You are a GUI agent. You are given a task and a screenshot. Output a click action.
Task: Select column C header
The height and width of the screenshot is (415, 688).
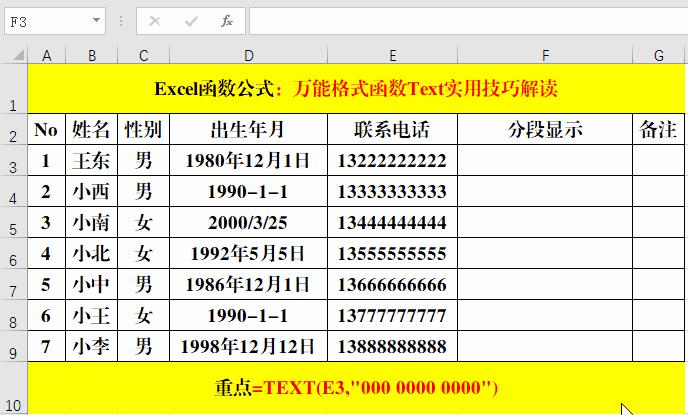coord(143,55)
